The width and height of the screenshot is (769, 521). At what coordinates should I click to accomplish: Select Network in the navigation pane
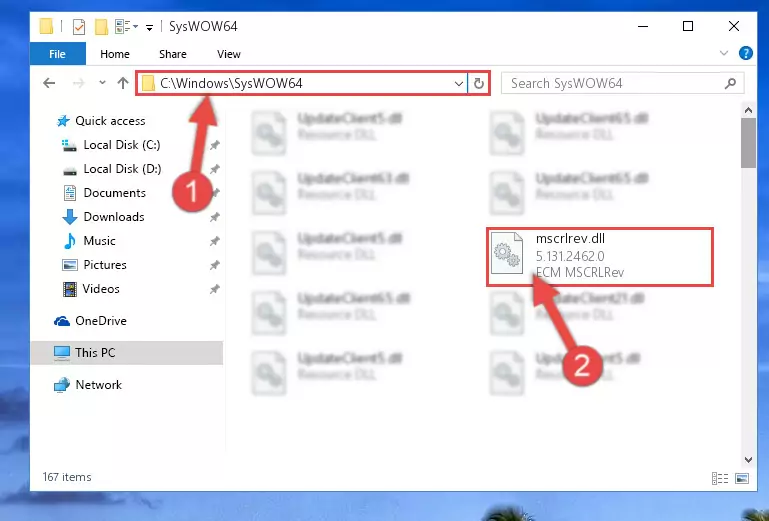[88, 385]
